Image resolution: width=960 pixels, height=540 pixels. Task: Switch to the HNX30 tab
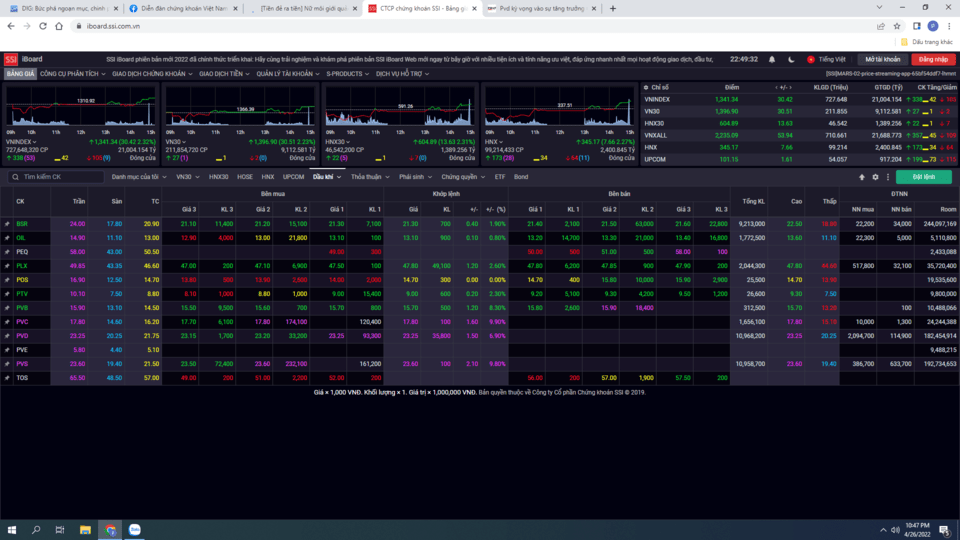pyautogui.click(x=218, y=177)
